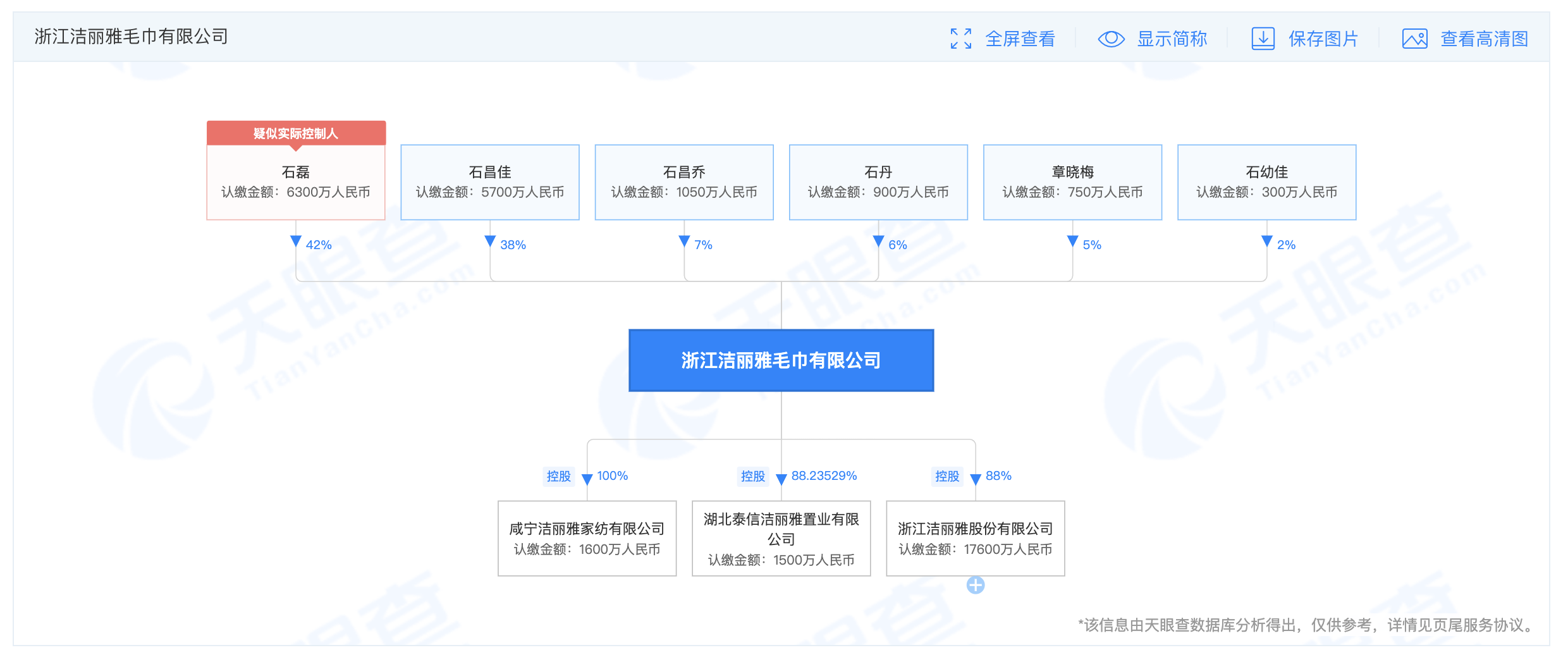The width and height of the screenshot is (1568, 650).
Task: Click the 42% share percentage
Action: click(x=319, y=245)
